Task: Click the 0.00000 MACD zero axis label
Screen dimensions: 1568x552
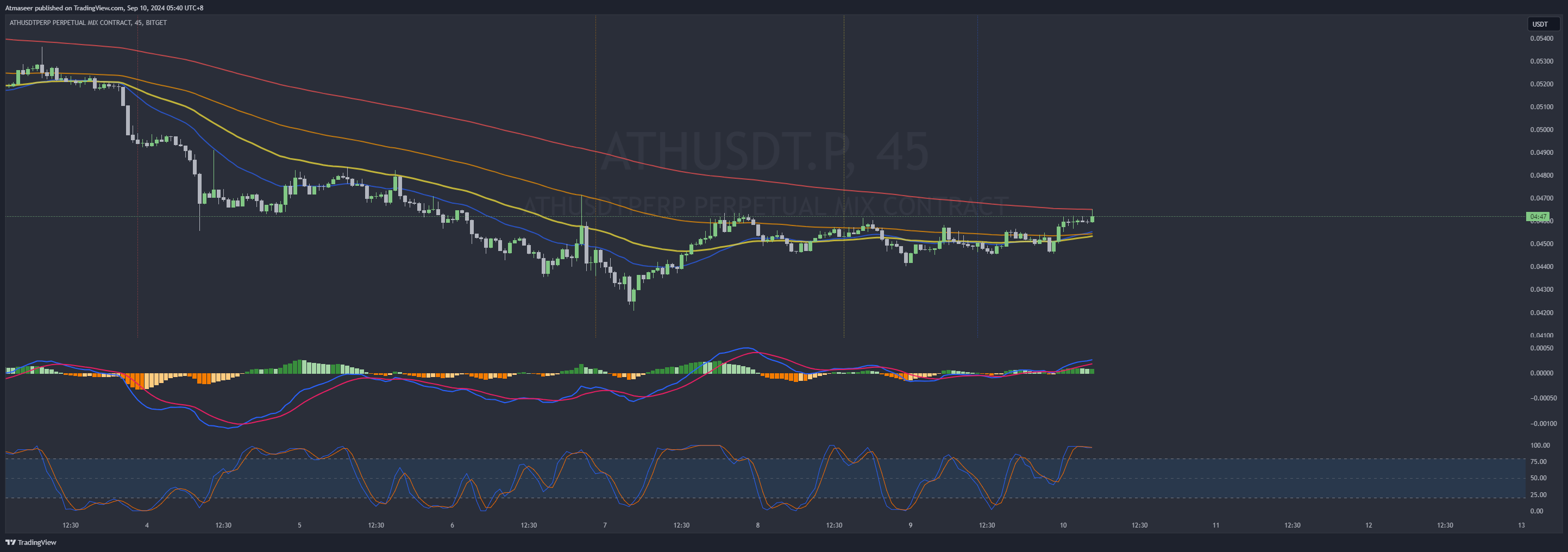Action: coord(1541,373)
